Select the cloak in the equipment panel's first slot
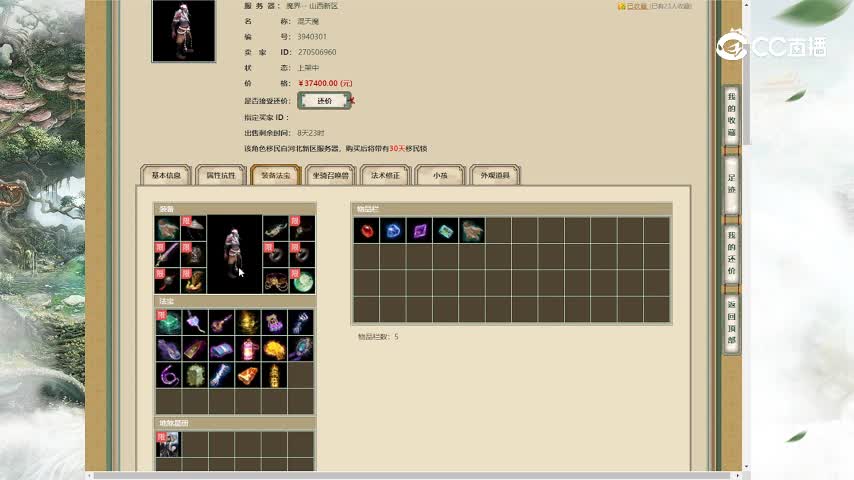The height and width of the screenshot is (480, 854). click(x=167, y=228)
